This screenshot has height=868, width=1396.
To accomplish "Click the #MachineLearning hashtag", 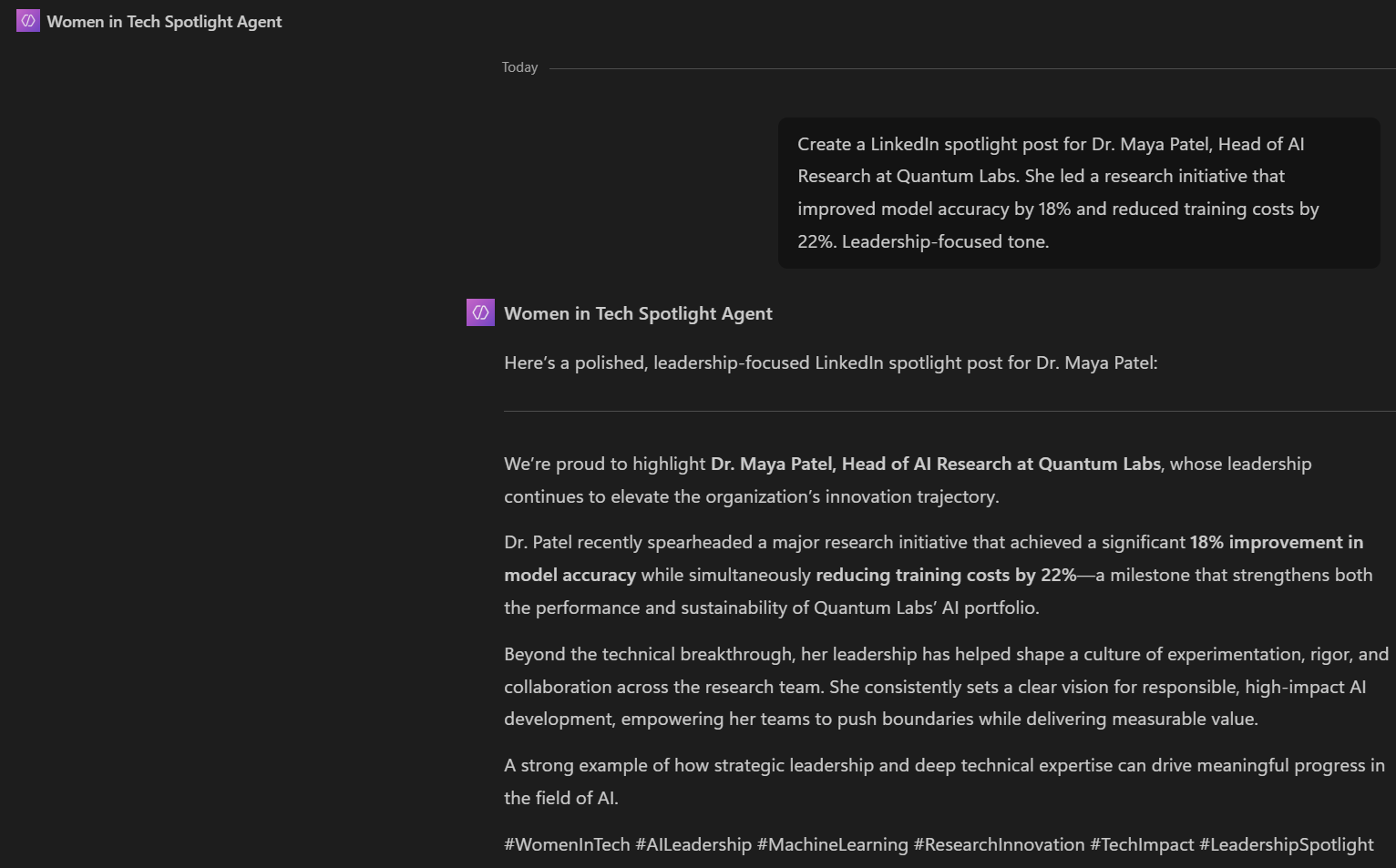I will 833,844.
